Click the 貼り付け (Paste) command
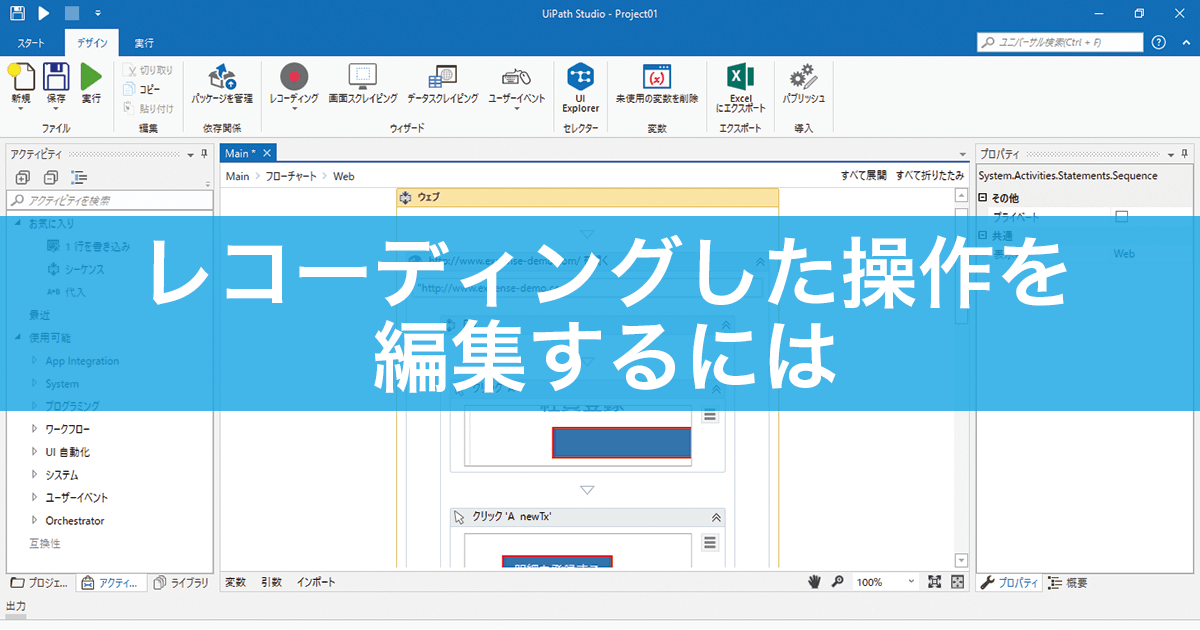 coord(148,108)
